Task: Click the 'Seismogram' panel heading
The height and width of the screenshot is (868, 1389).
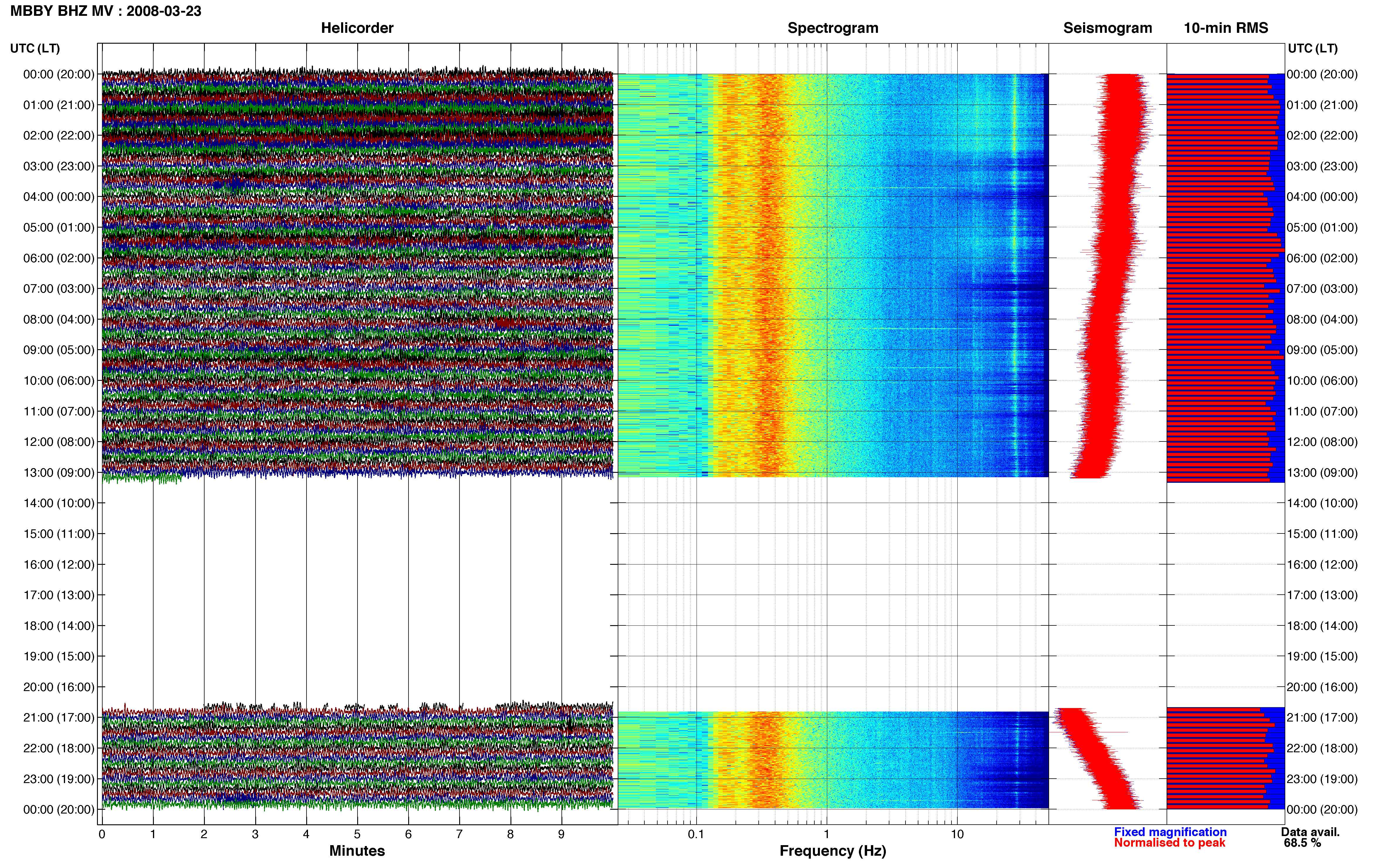Action: [1108, 28]
